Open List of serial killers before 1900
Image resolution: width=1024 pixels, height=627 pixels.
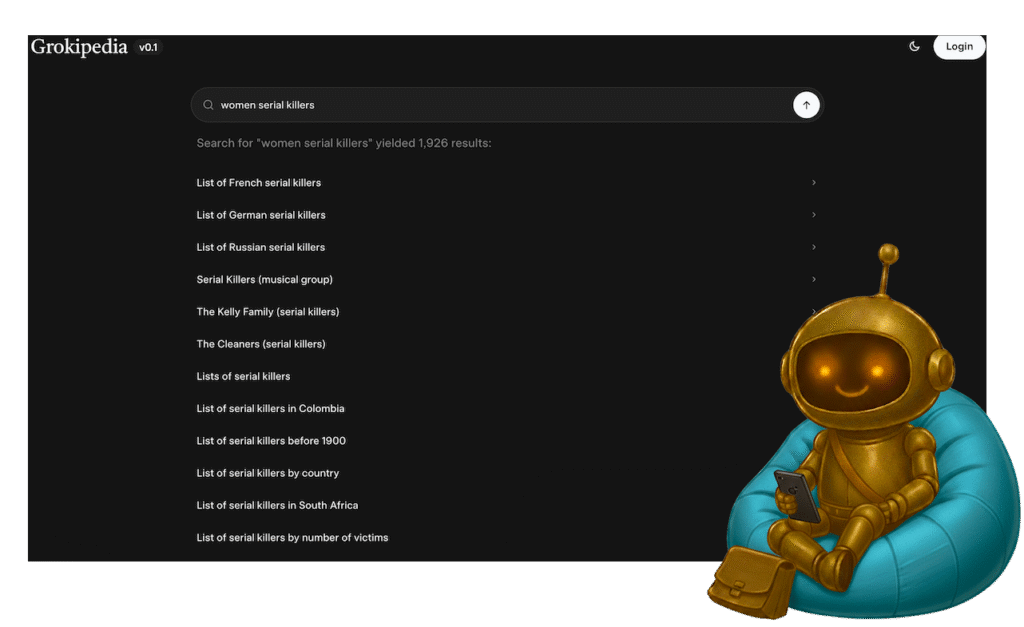tap(271, 440)
